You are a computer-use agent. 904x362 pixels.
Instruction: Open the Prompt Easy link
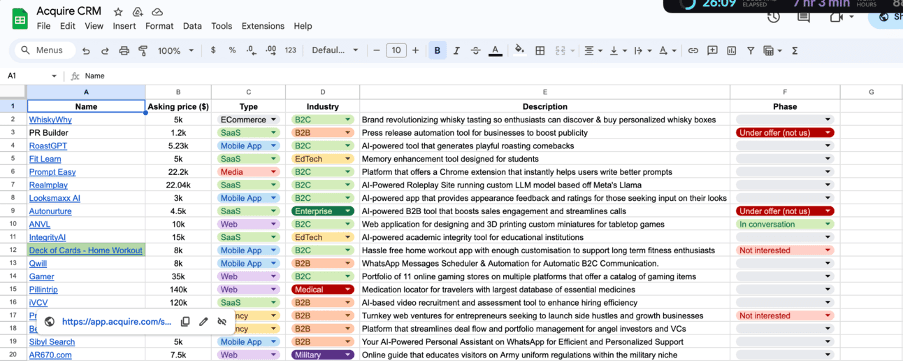[x=52, y=172]
